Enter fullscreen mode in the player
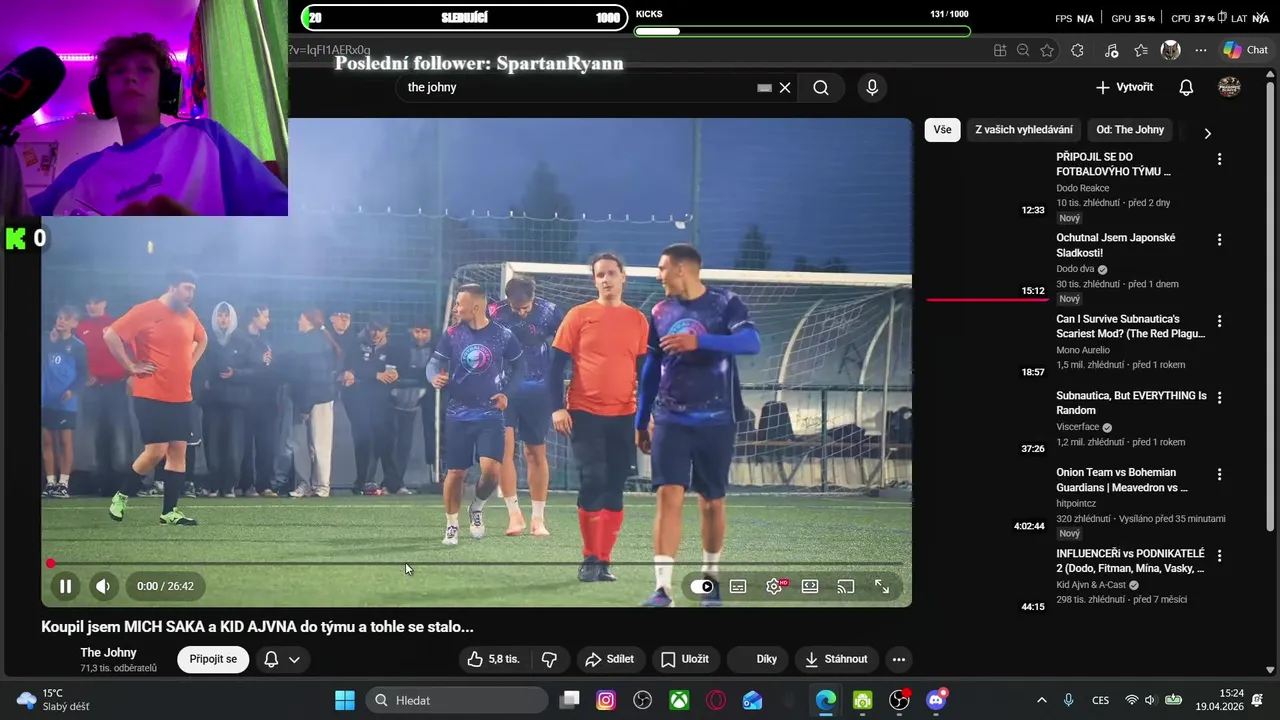The width and height of the screenshot is (1280, 720). pyautogui.click(x=882, y=587)
